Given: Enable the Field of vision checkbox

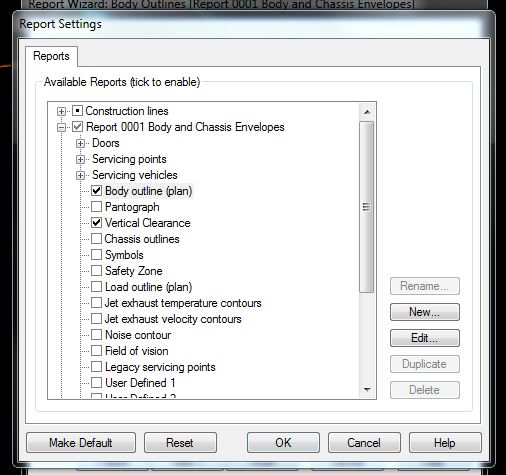Looking at the screenshot, I should point(96,351).
